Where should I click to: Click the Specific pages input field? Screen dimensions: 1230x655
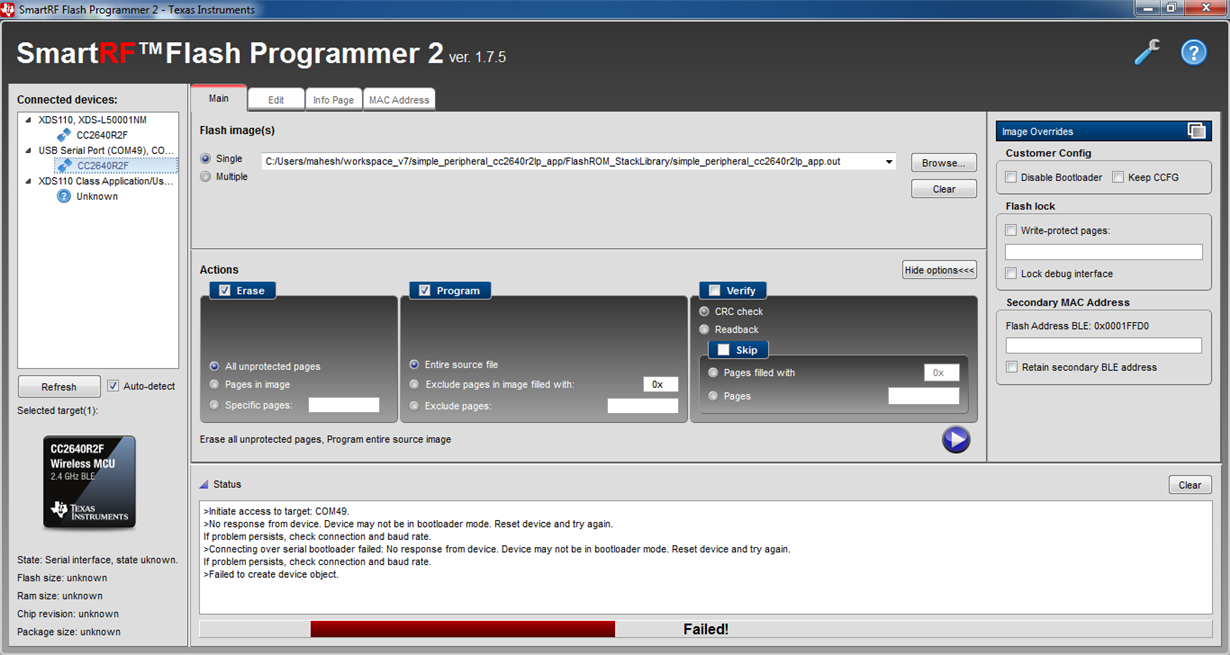(x=344, y=405)
